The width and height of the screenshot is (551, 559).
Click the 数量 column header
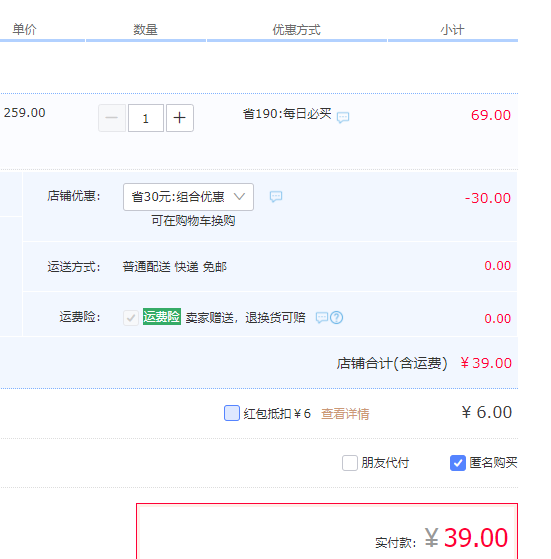pyautogui.click(x=145, y=29)
